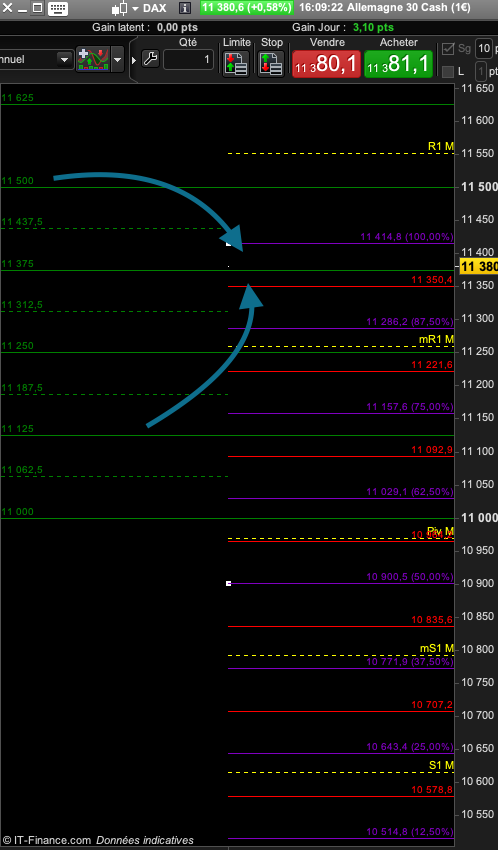Viewport: 498px width, 850px height.
Task: Click the R1 M pivot label
Action: [441, 146]
